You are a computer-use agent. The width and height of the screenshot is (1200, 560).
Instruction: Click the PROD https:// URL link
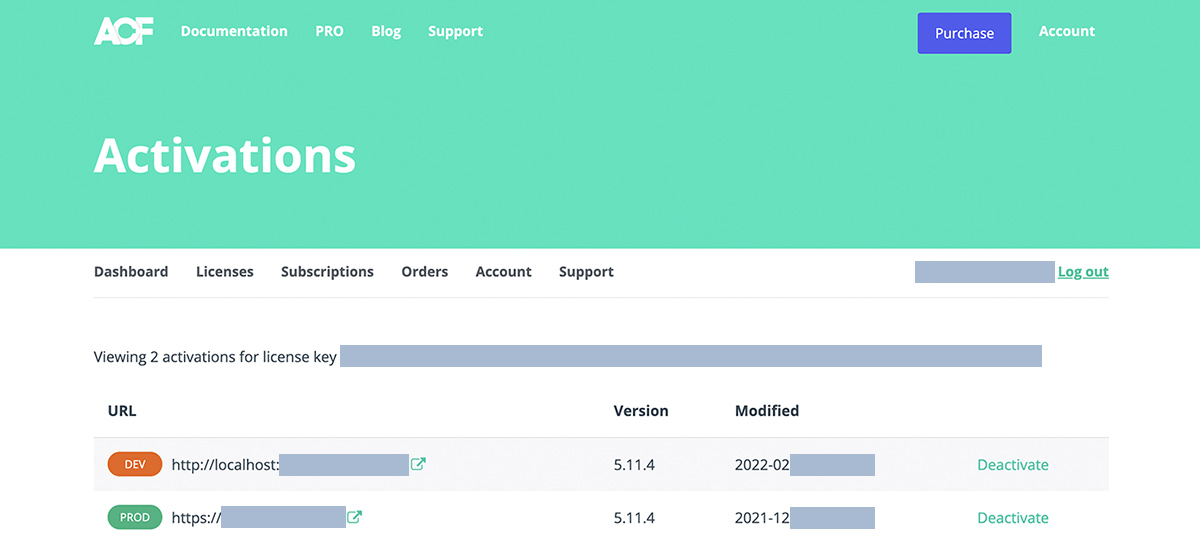click(x=259, y=517)
